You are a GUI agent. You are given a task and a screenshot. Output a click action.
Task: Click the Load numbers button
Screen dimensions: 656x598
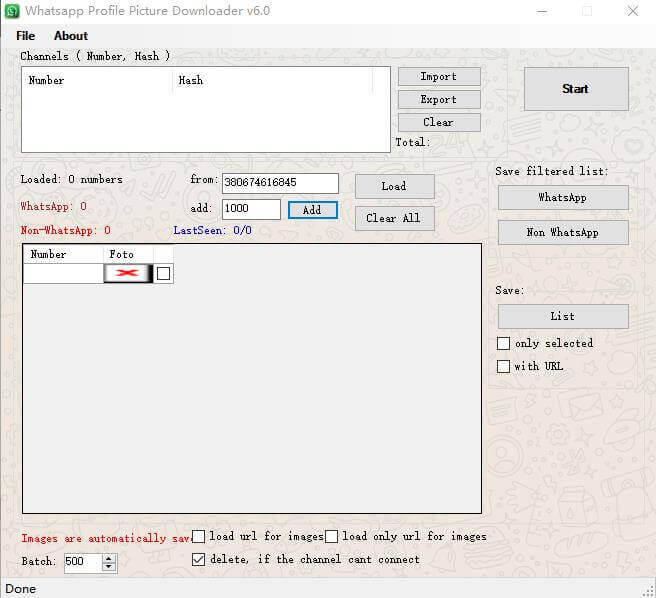tap(395, 186)
